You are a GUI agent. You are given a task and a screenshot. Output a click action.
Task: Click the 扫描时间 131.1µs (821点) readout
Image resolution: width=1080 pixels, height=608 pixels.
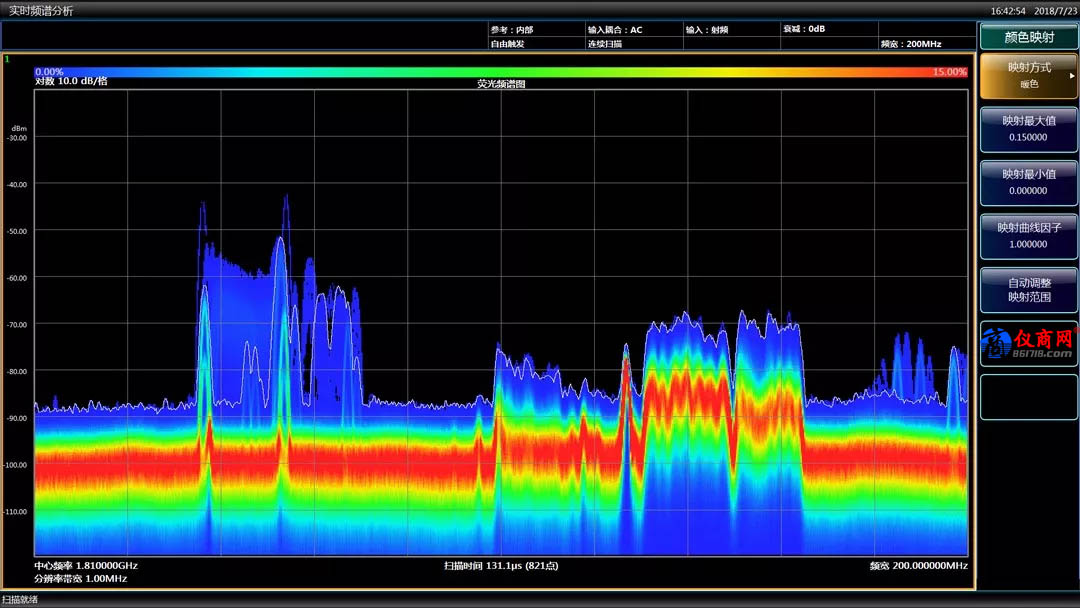[x=501, y=565]
